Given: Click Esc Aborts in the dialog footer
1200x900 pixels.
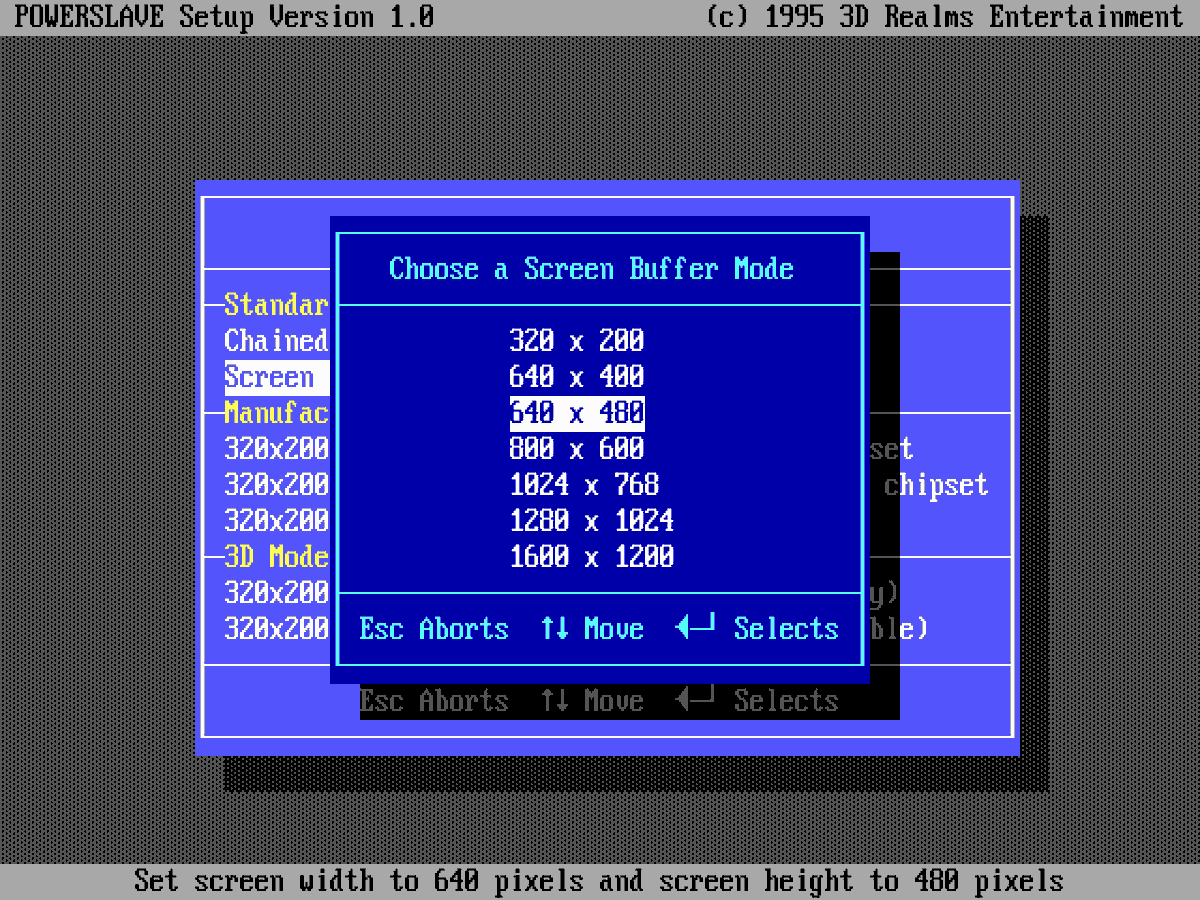Looking at the screenshot, I should (434, 629).
